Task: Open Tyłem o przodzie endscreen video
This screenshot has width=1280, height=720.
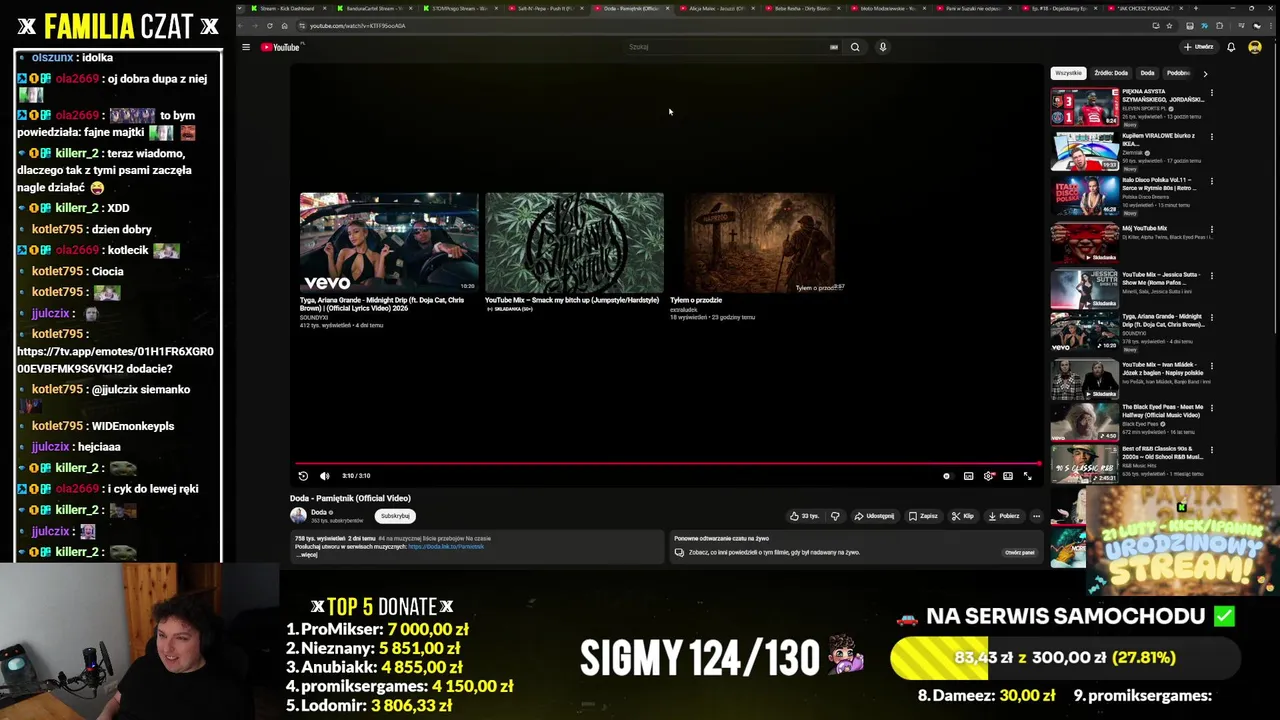Action: pyautogui.click(x=759, y=242)
